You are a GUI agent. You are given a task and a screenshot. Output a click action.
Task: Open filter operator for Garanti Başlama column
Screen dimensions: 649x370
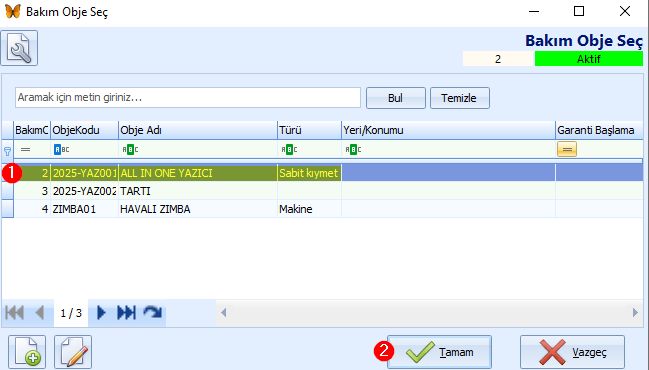567,149
